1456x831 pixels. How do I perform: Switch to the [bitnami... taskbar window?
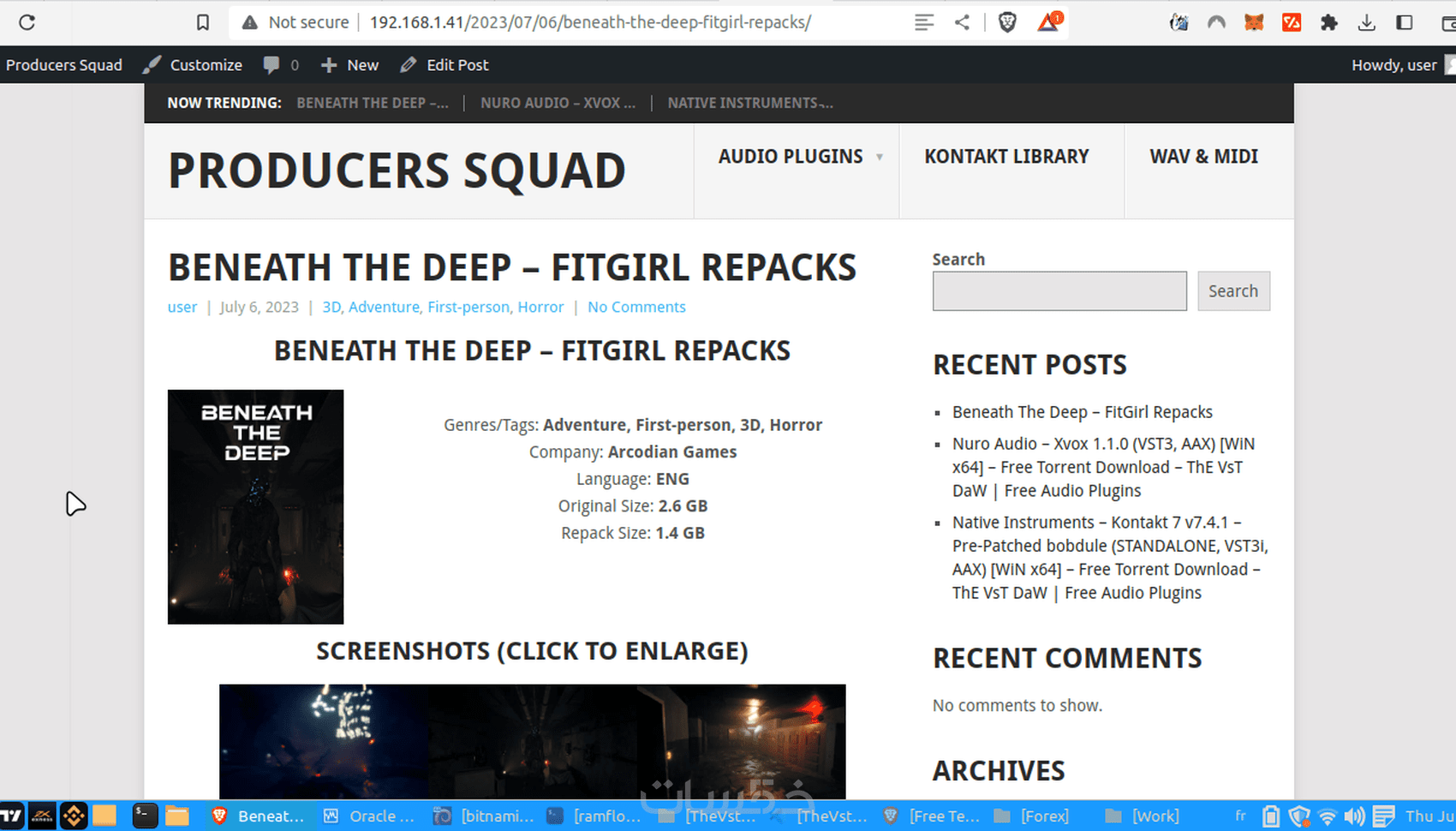tap(484, 816)
